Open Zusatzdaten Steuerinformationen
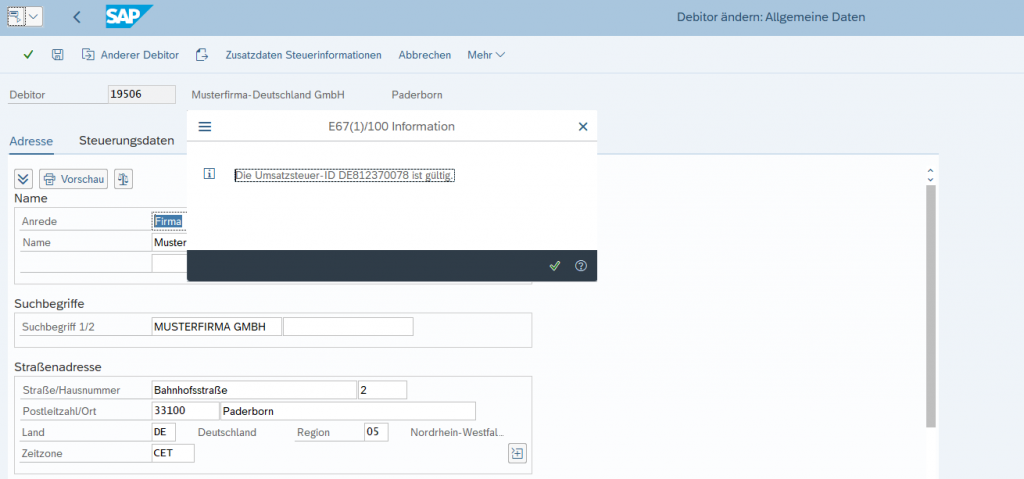The width and height of the screenshot is (1024, 479). coord(304,54)
